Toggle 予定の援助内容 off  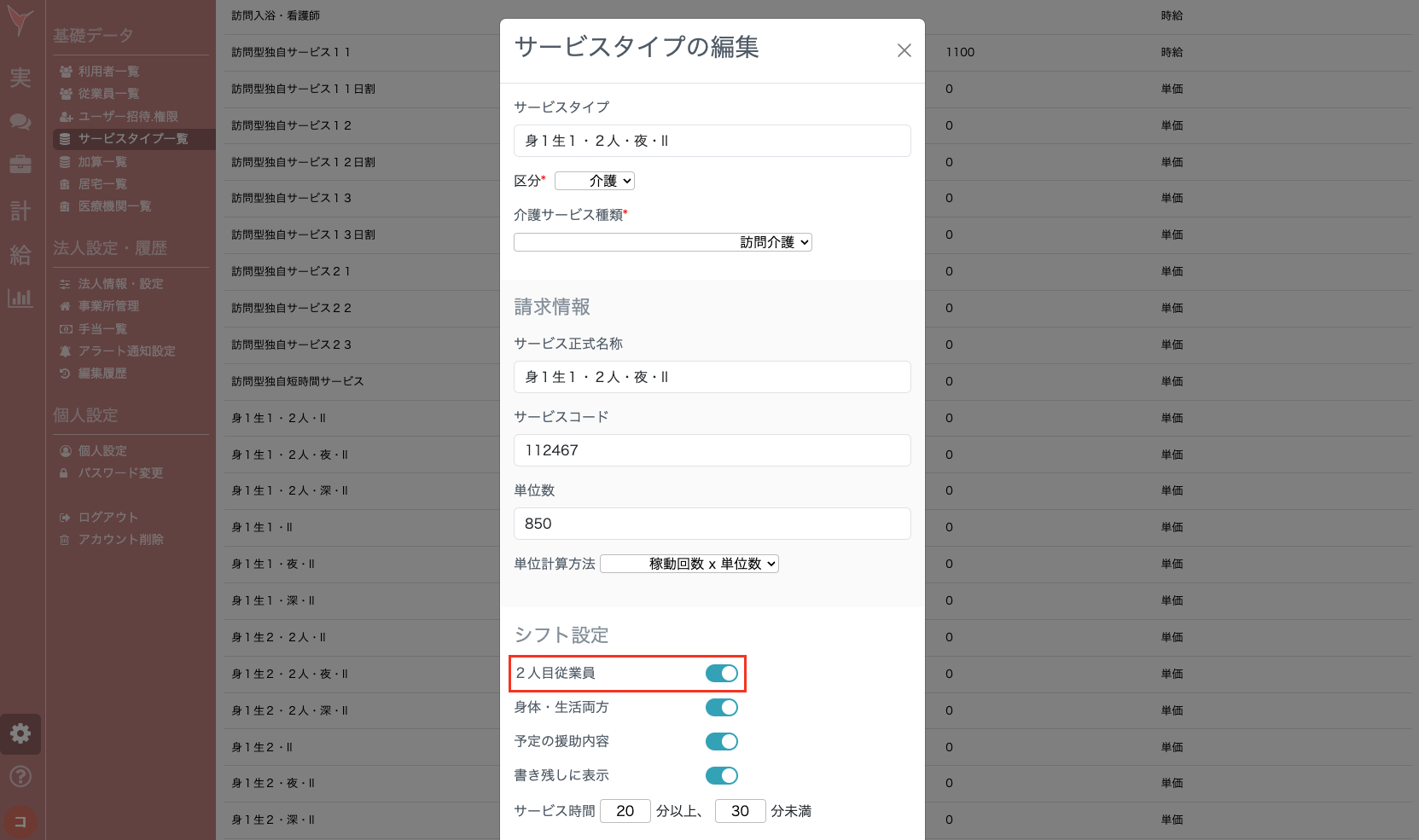722,741
